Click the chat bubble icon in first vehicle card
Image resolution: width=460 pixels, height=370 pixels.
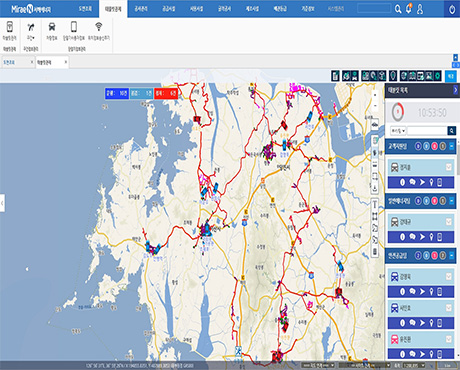[412, 182]
